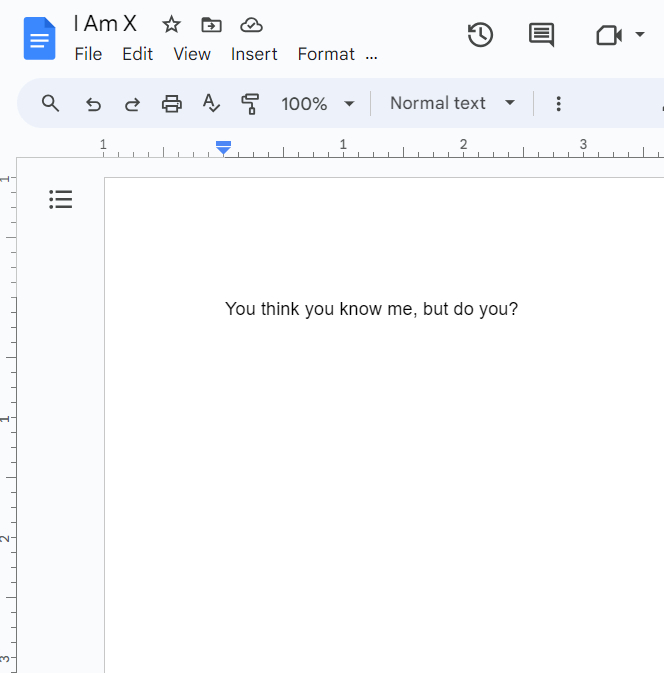664x673 pixels.
Task: Expand the video call options arrow
Action: point(640,35)
